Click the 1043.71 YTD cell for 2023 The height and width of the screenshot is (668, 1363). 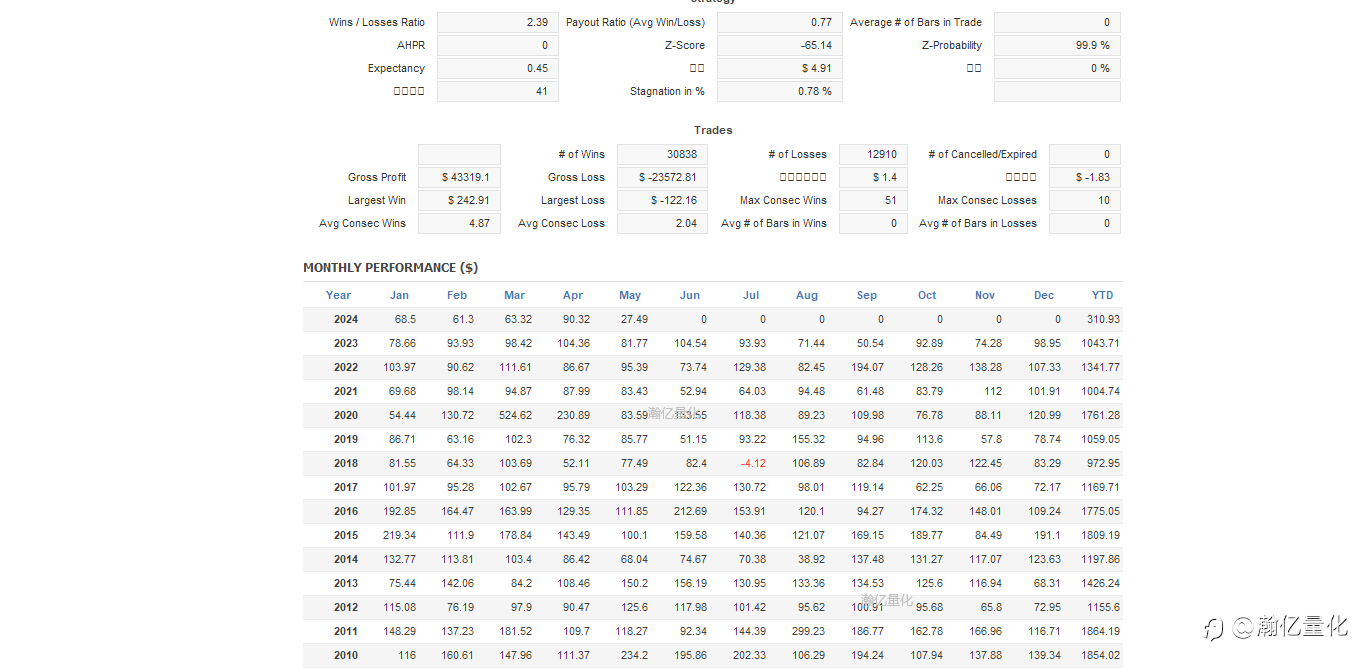1100,343
